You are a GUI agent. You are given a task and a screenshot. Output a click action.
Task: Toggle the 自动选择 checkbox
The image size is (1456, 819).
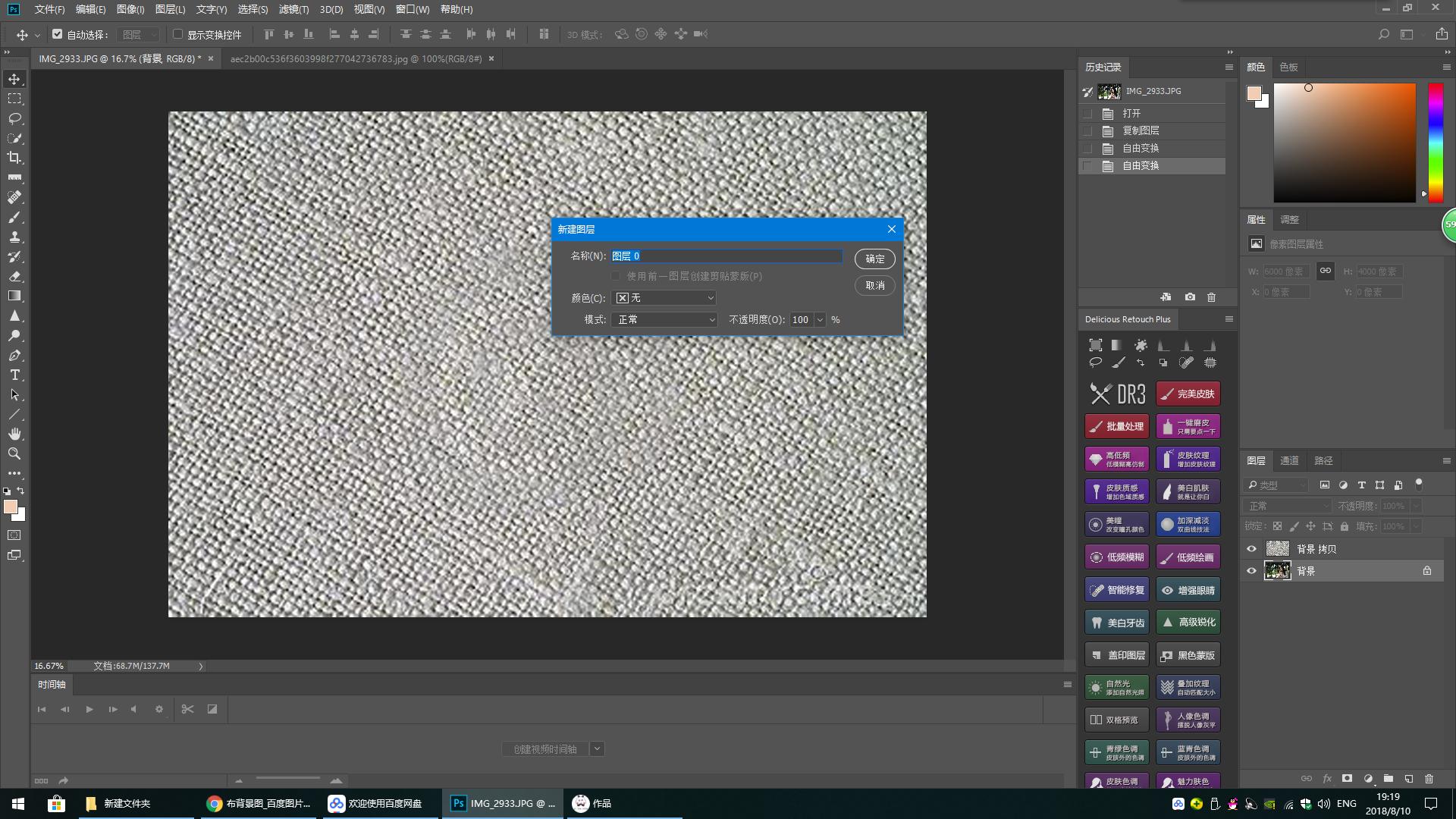(58, 34)
